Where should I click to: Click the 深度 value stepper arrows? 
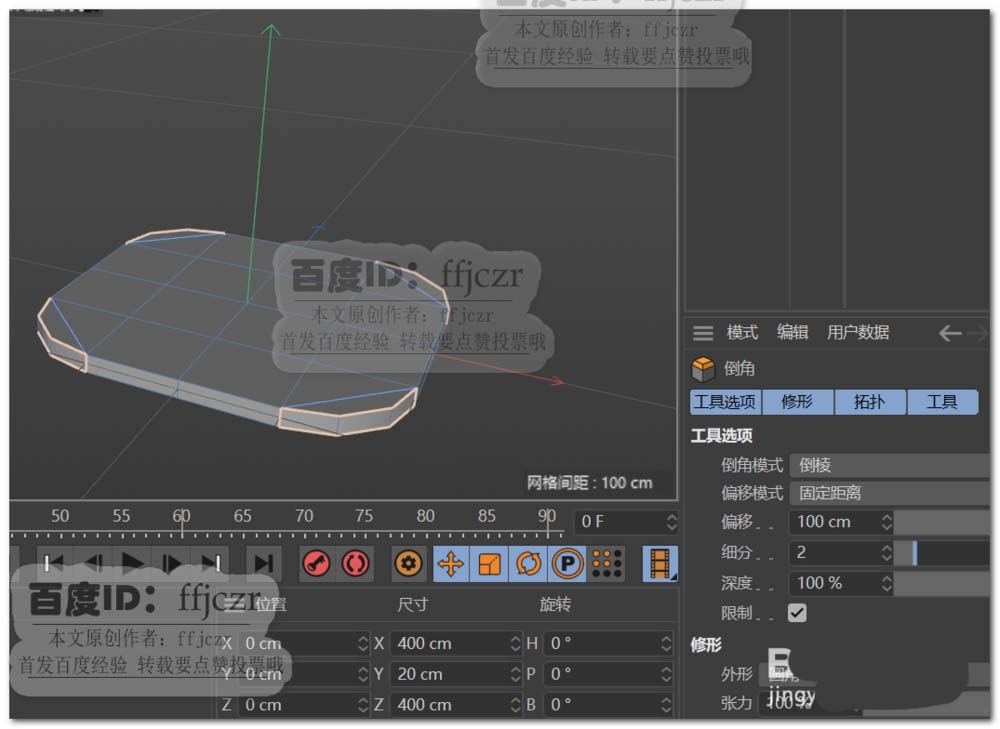[886, 583]
